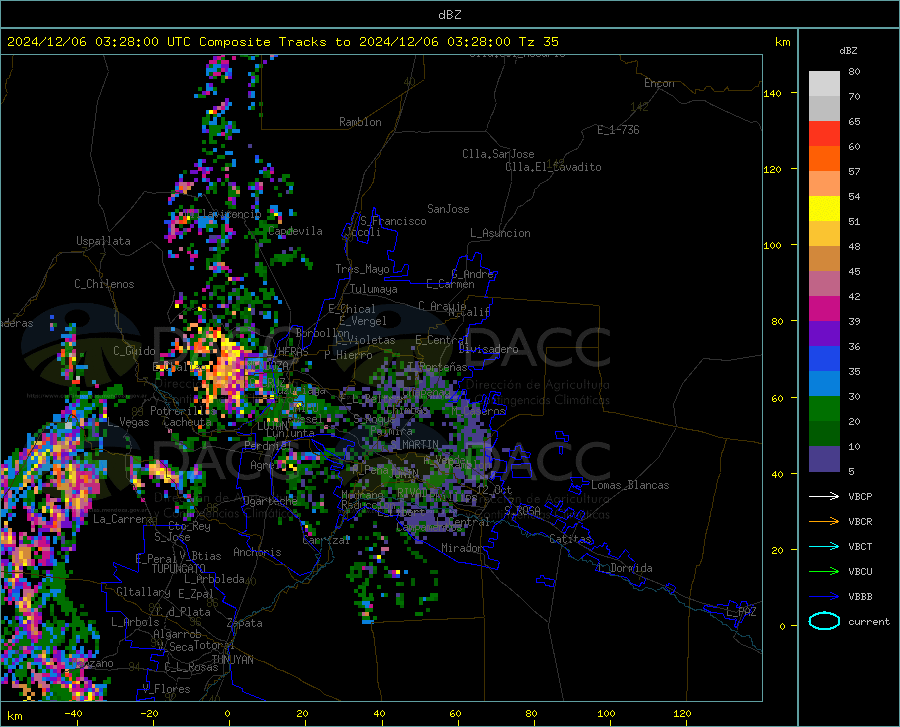Click the 45 dBZ brown-orange swatch

(x=824, y=259)
